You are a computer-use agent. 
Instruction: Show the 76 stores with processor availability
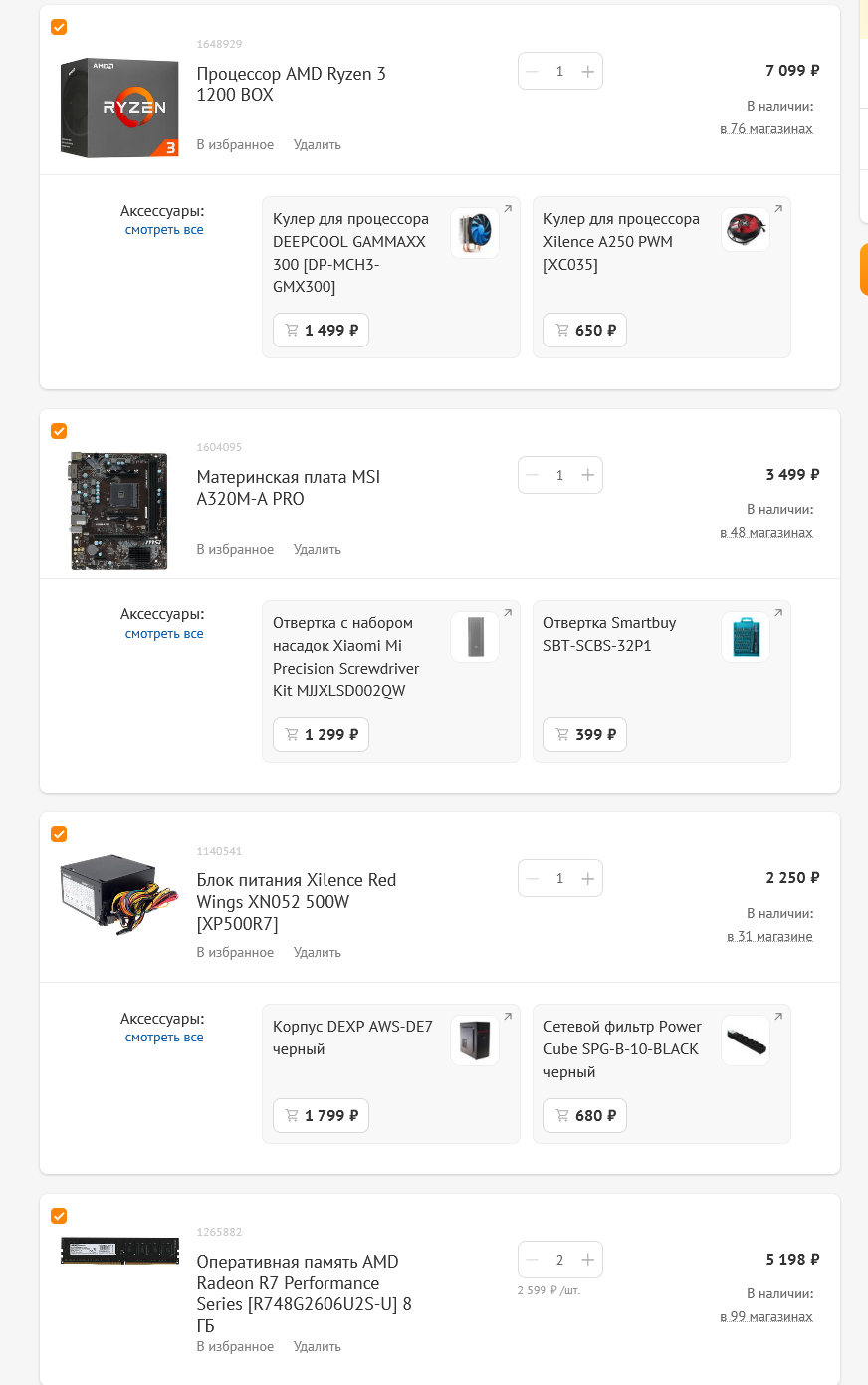pyautogui.click(x=766, y=129)
